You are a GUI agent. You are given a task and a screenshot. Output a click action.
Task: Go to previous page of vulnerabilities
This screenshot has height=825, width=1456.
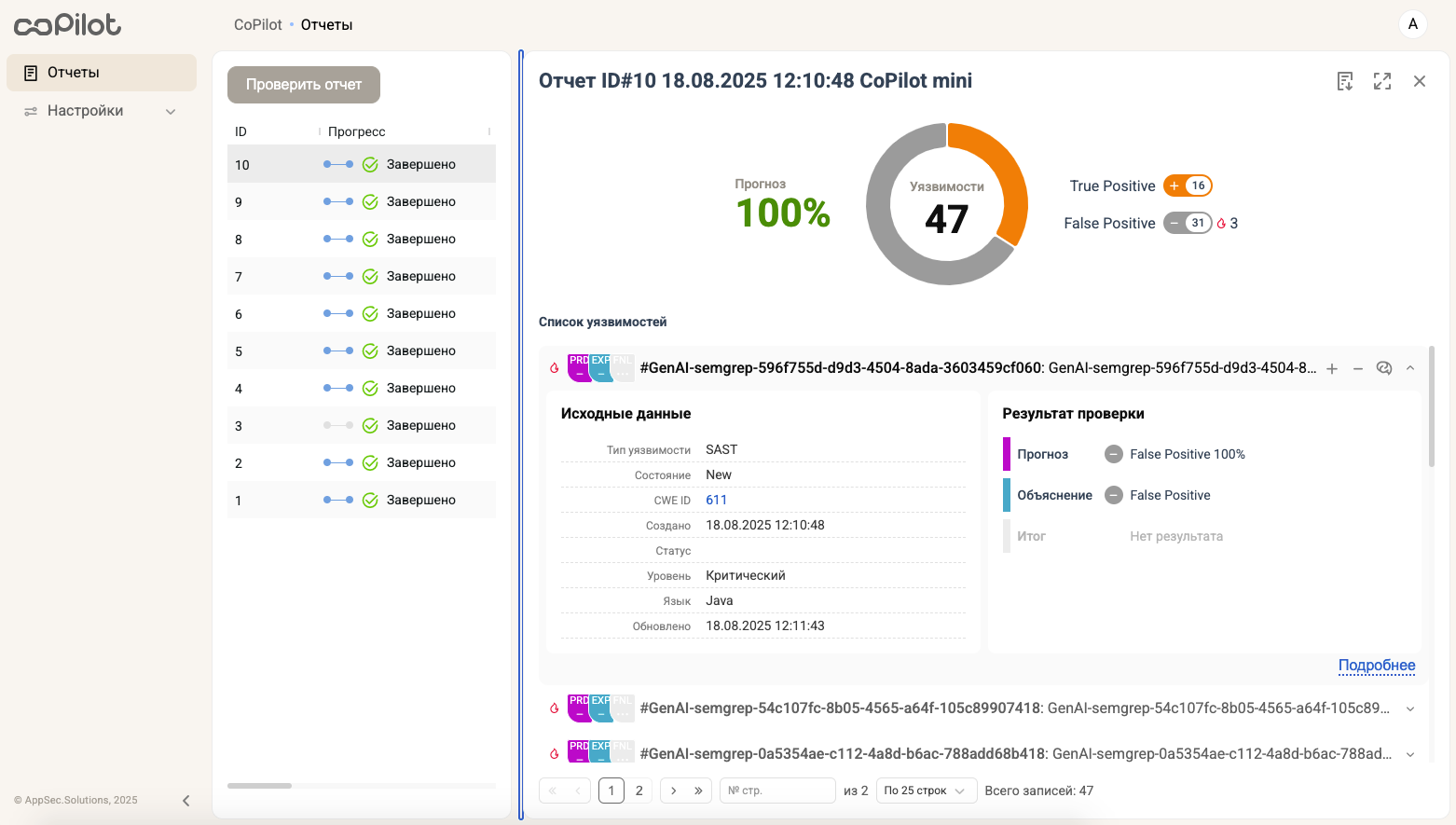coord(578,791)
